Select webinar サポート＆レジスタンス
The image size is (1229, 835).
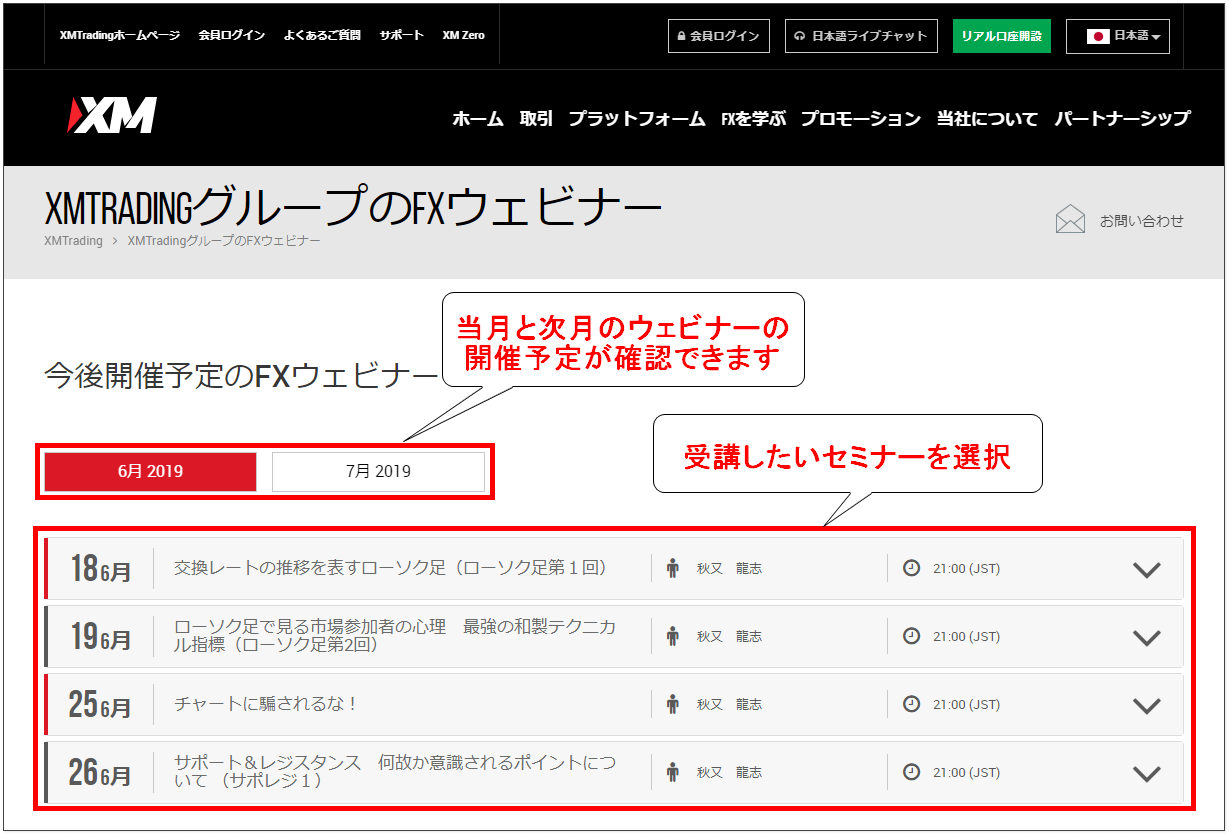pos(395,772)
